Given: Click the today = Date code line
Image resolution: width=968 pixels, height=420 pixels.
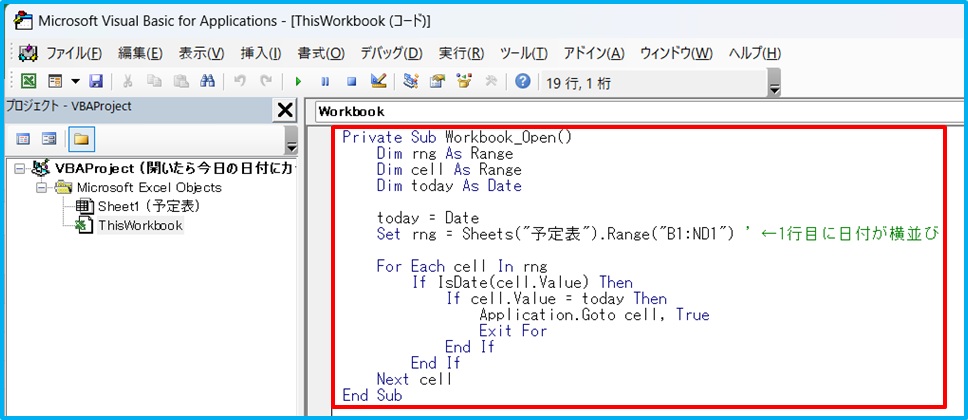Looking at the screenshot, I should [x=427, y=217].
